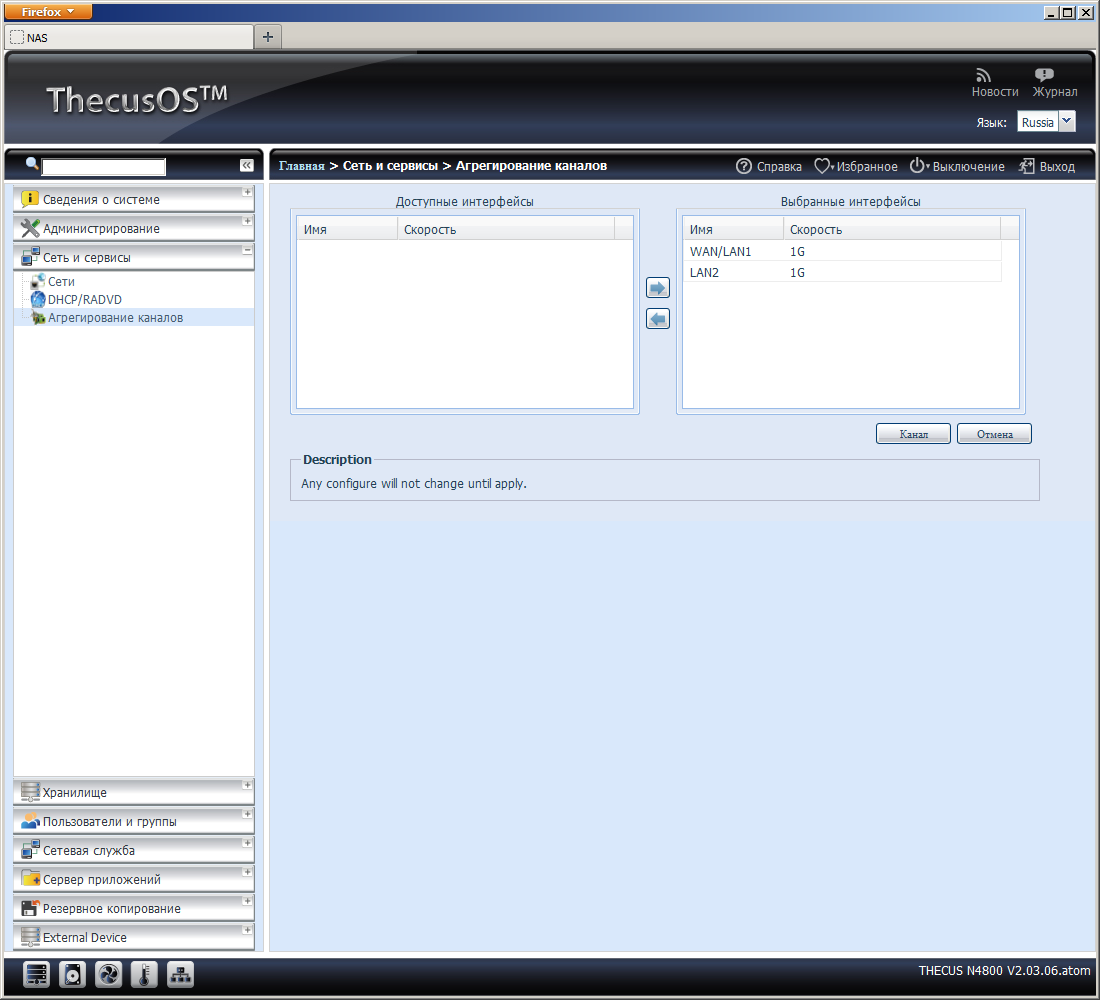Expand Резервное копирование section

(134, 908)
